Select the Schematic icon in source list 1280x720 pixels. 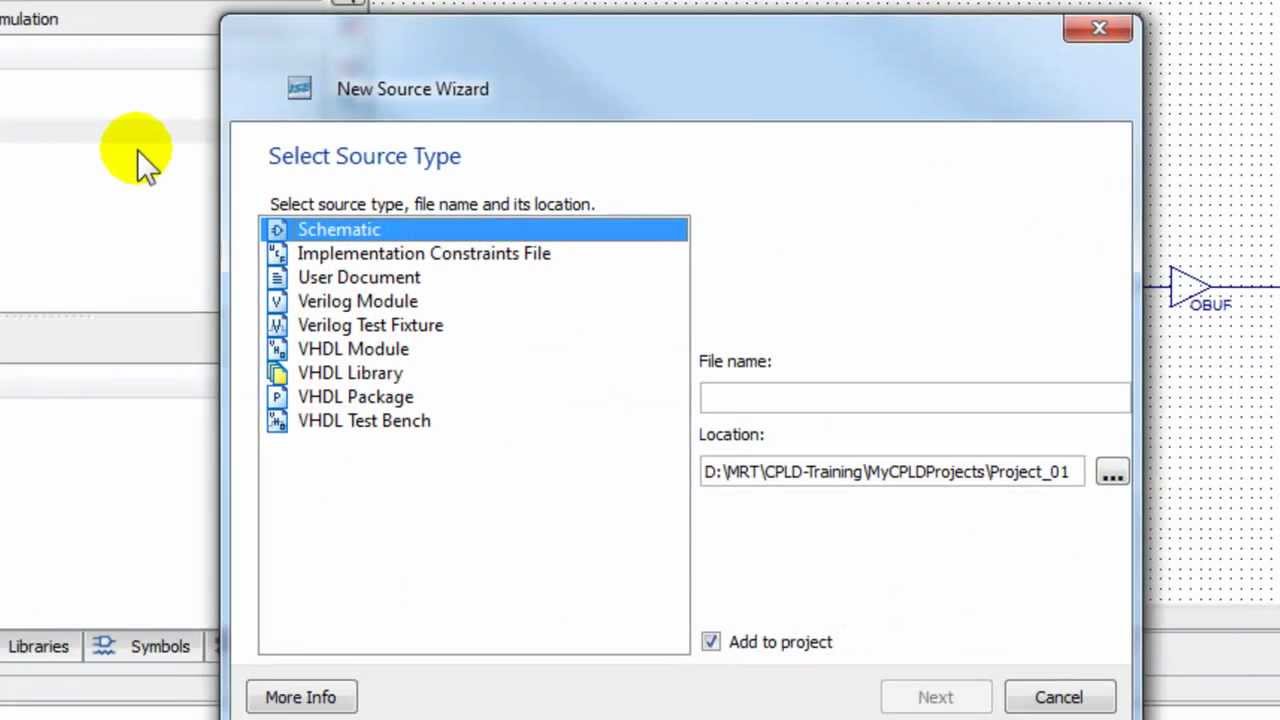pyautogui.click(x=278, y=230)
